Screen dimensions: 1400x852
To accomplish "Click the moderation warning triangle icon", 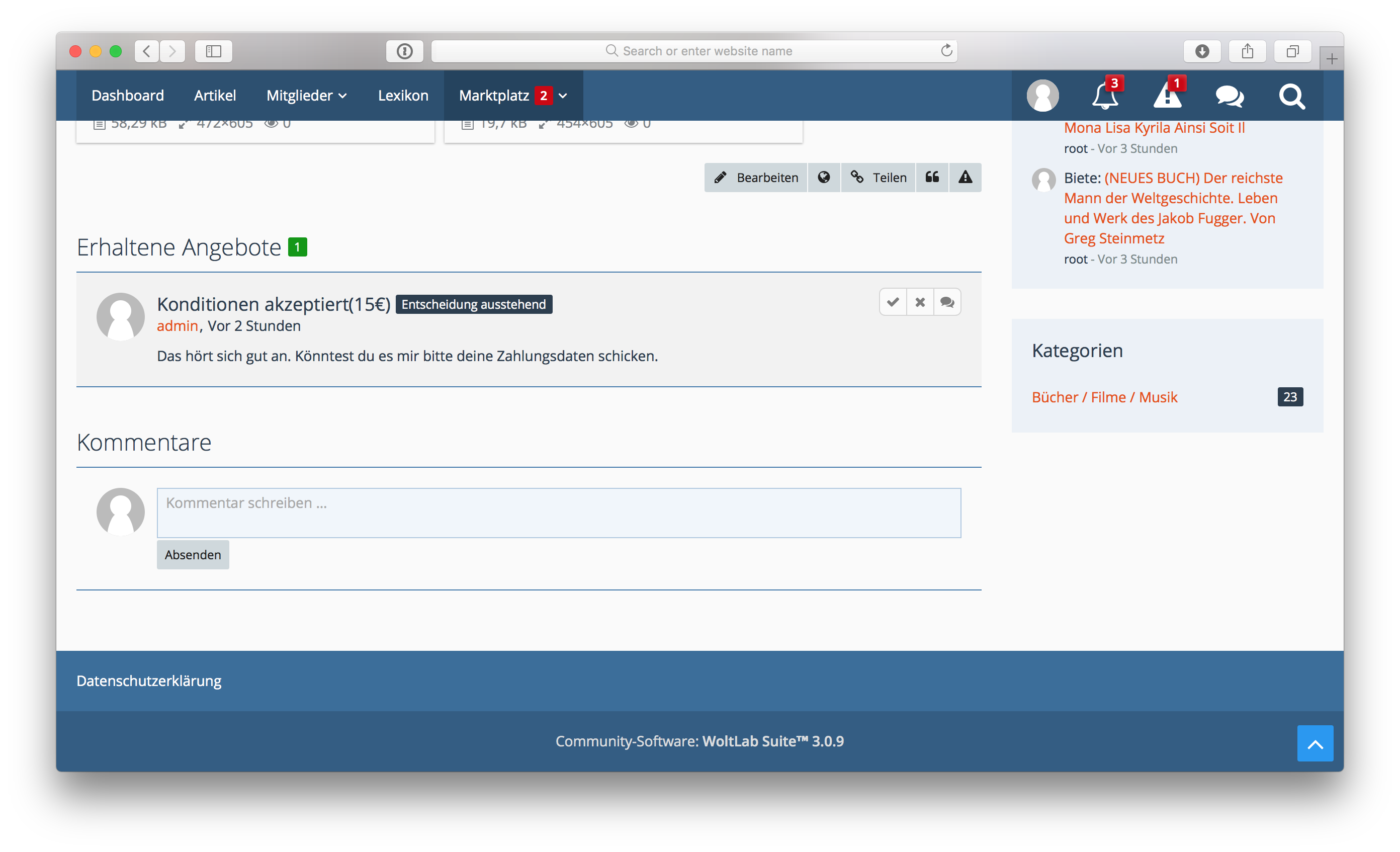I will 1167,96.
